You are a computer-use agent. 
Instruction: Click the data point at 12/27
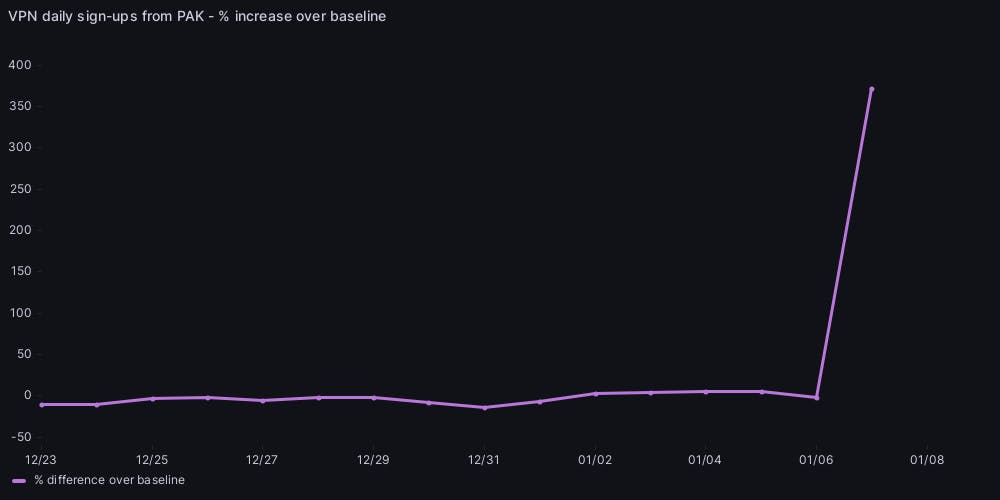pos(262,401)
